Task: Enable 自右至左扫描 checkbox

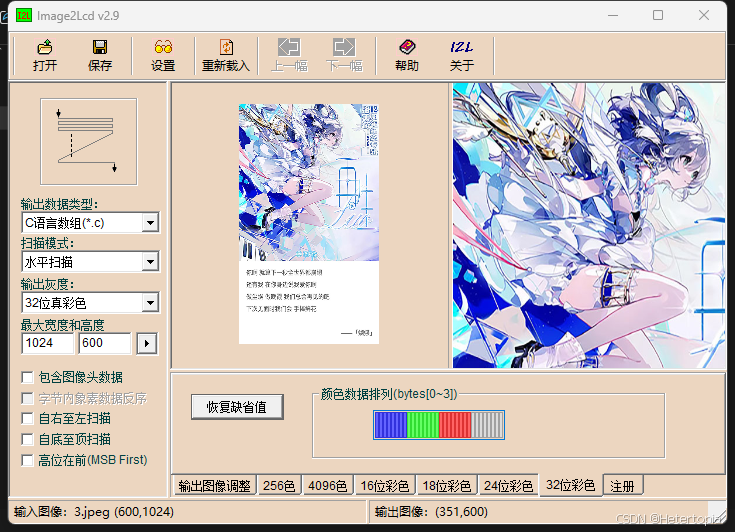Action: [x=28, y=419]
